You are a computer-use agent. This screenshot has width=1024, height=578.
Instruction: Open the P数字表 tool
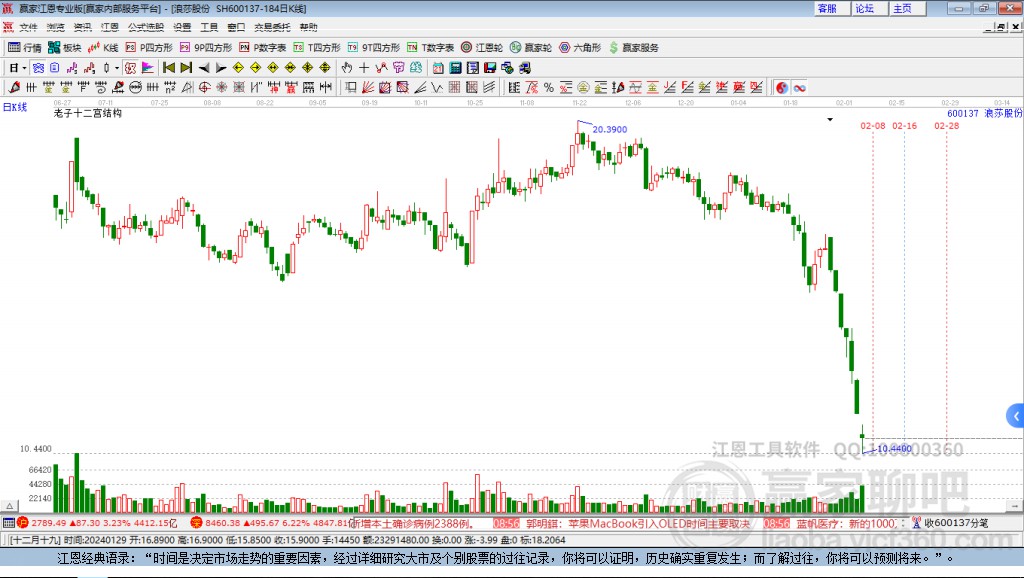point(263,48)
